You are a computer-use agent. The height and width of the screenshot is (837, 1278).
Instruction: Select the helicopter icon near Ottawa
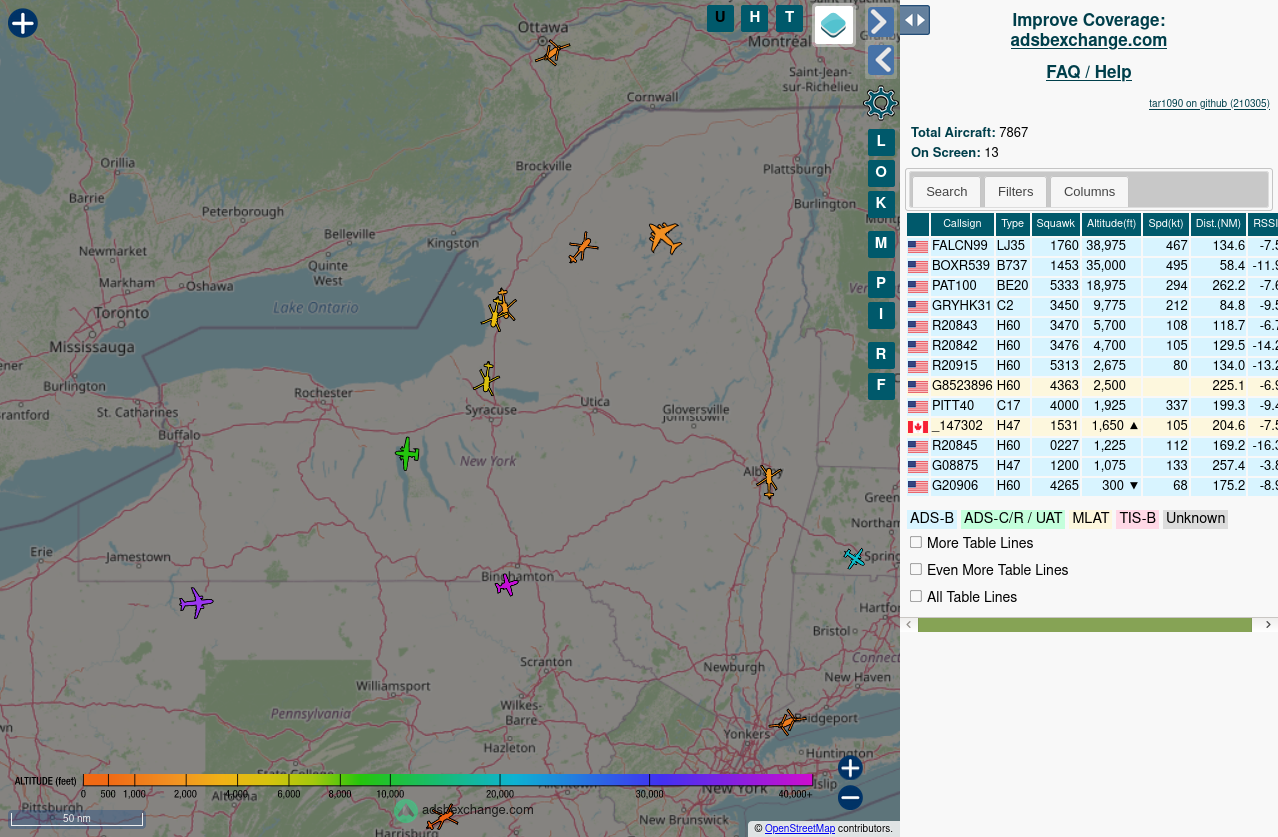point(552,51)
